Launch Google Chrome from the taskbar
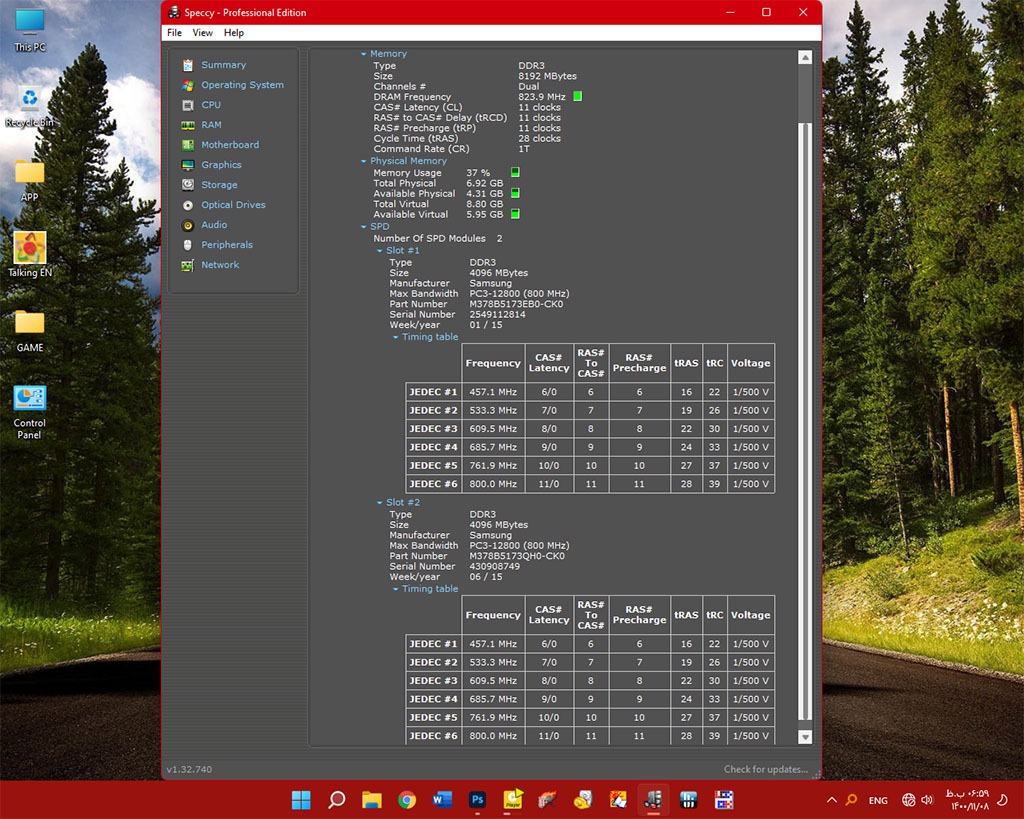Image resolution: width=1024 pixels, height=819 pixels. (x=407, y=799)
